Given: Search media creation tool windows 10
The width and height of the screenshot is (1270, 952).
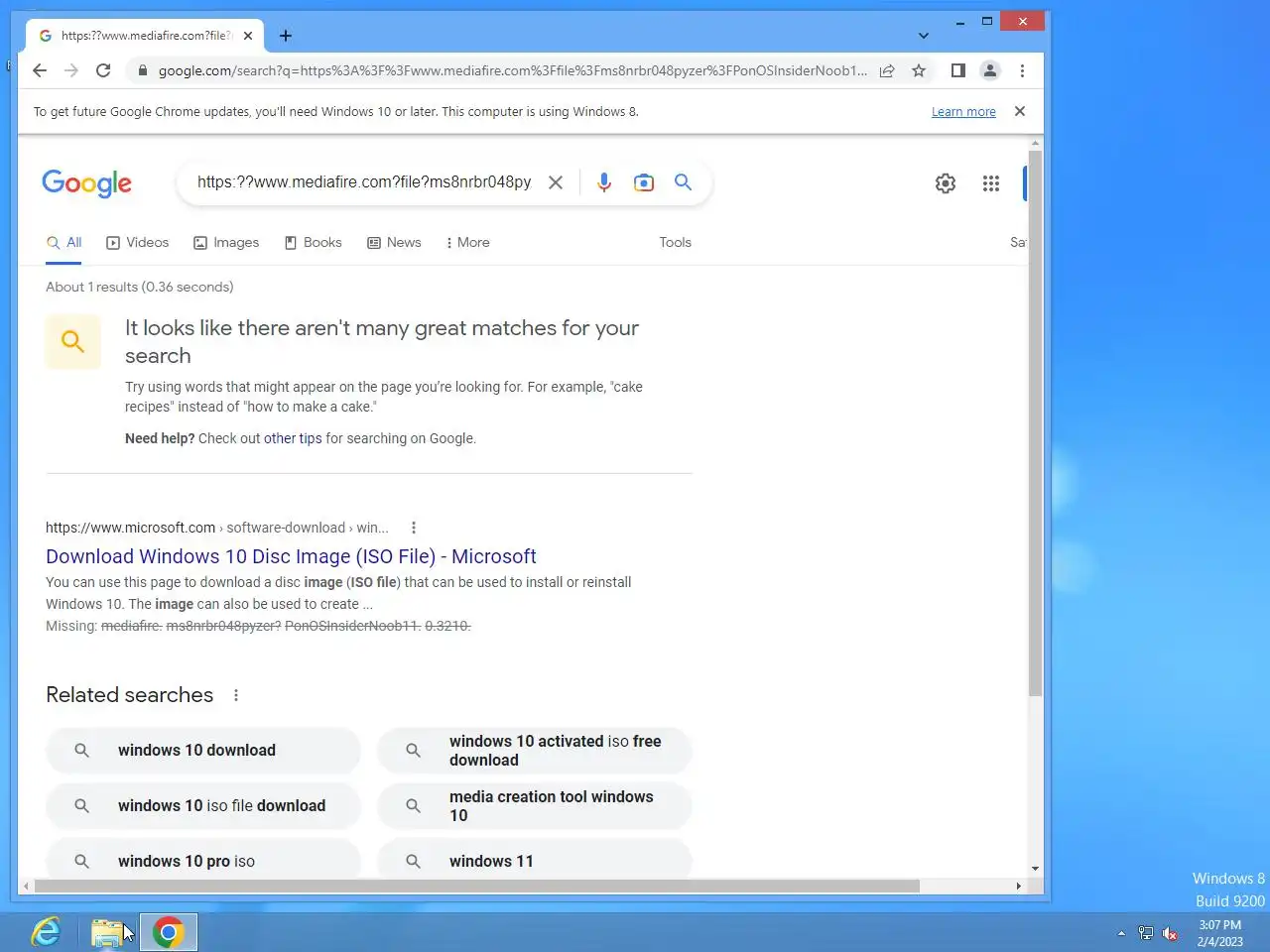Looking at the screenshot, I should (534, 806).
